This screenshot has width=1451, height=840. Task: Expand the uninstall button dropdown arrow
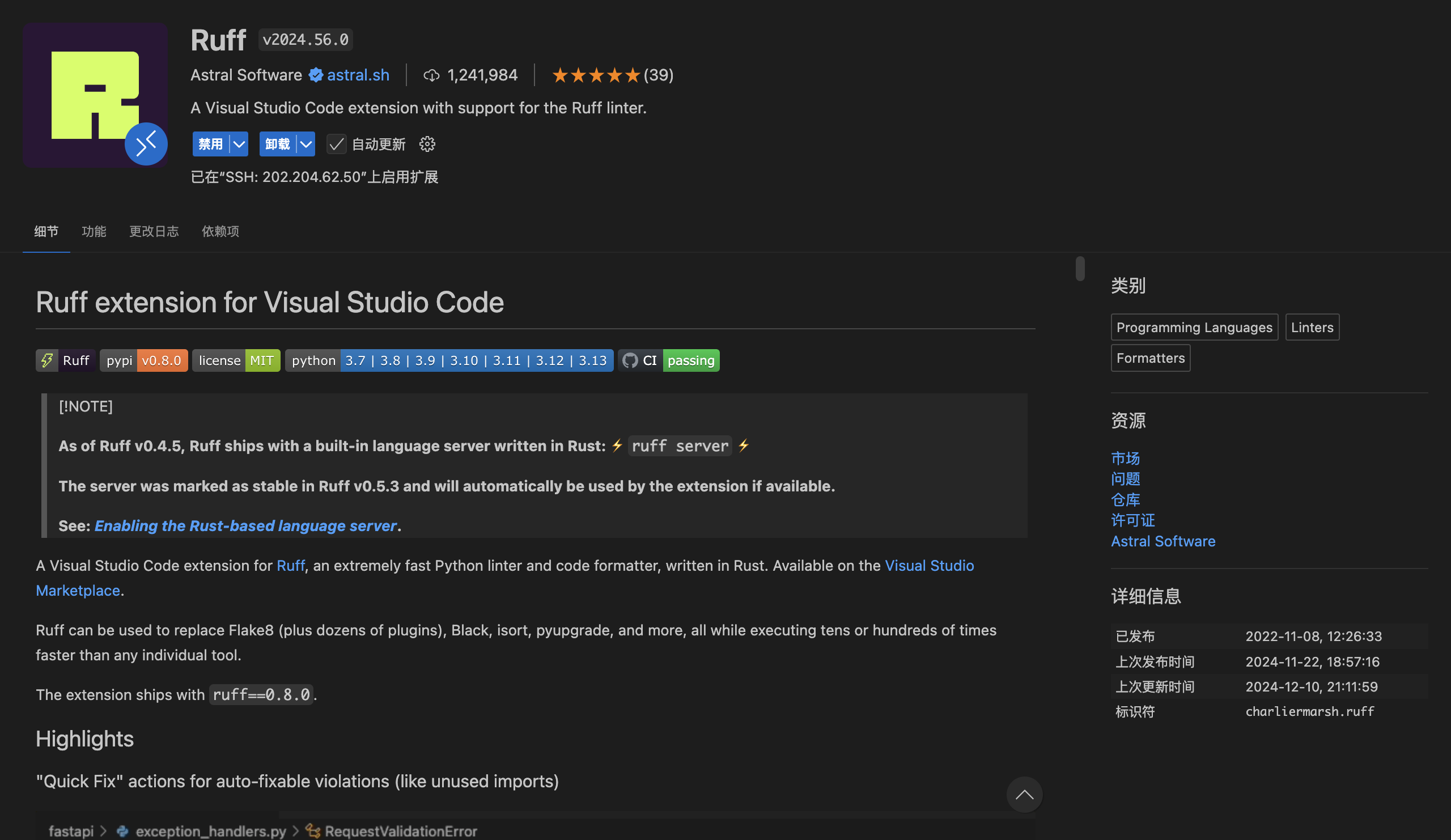pos(306,144)
